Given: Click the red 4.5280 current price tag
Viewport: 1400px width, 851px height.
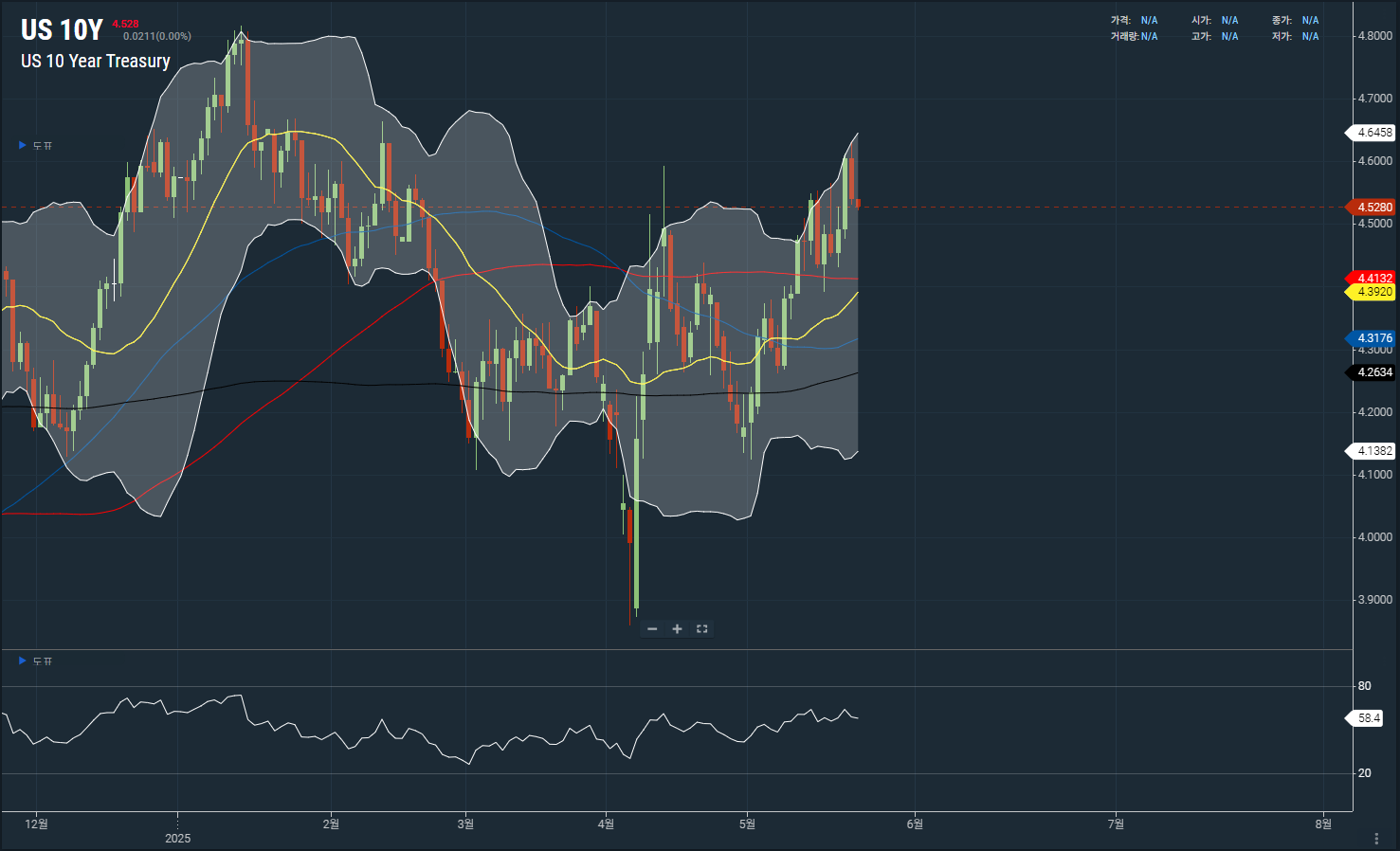Looking at the screenshot, I should click(x=1373, y=208).
